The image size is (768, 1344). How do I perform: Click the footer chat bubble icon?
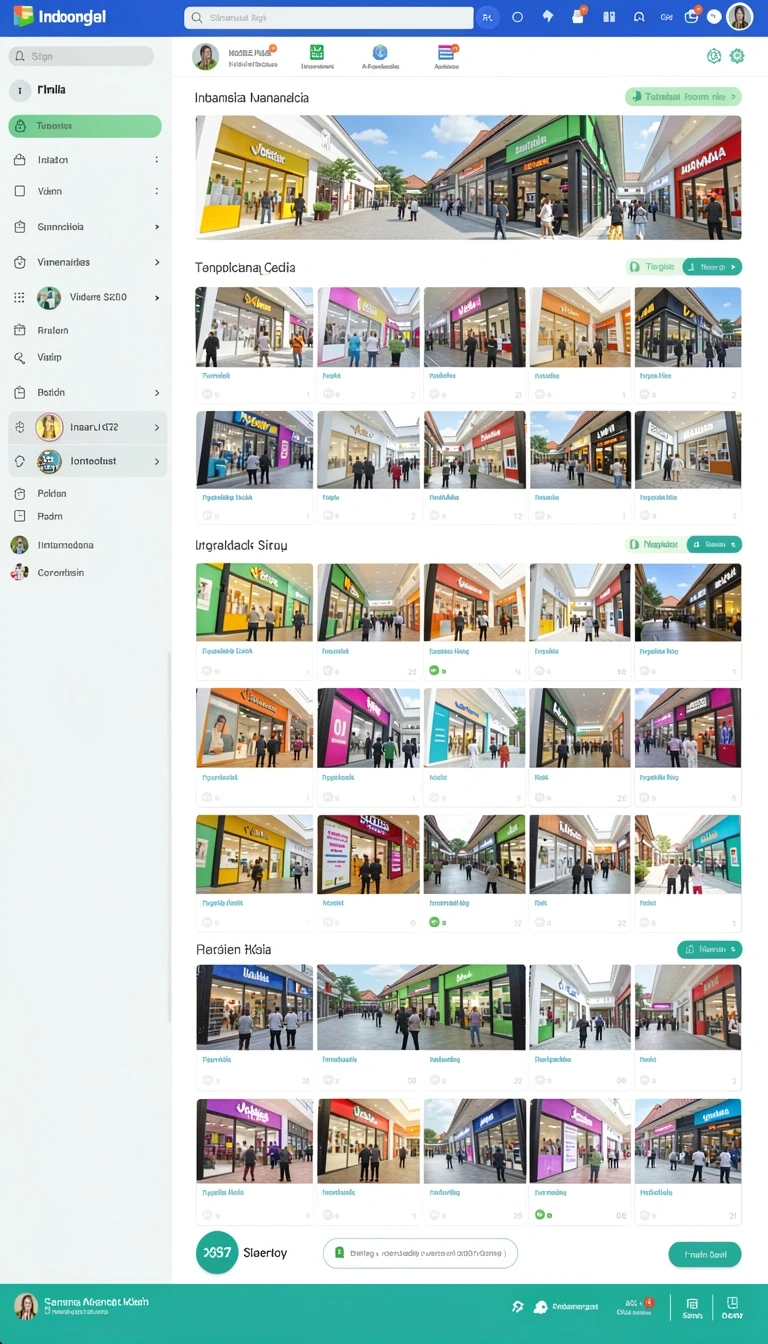pyautogui.click(x=541, y=1306)
